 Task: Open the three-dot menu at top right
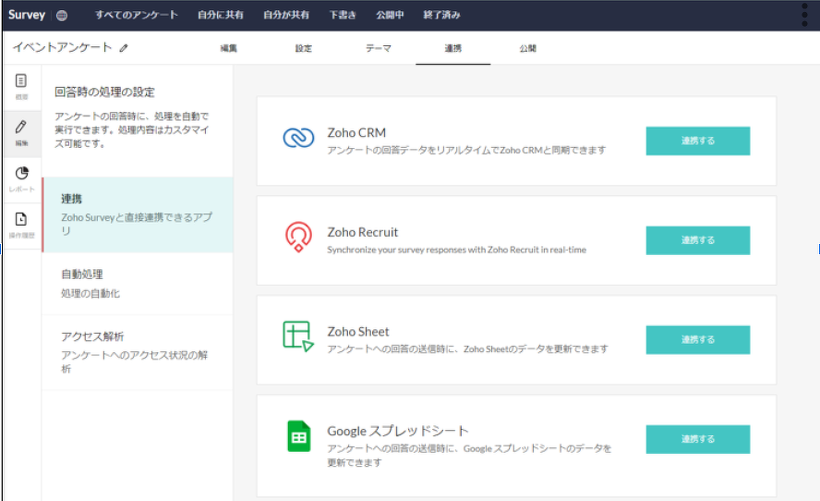pyautogui.click(x=804, y=15)
